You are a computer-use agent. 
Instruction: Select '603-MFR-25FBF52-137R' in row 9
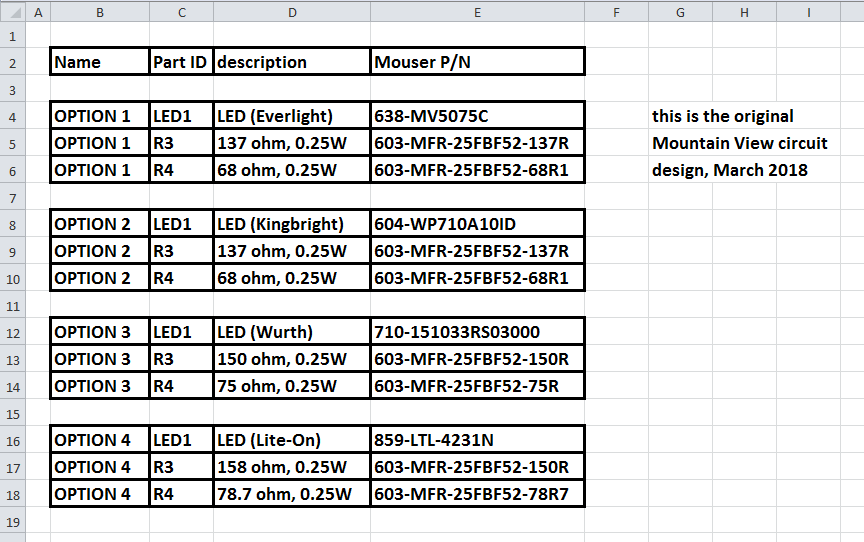point(477,251)
